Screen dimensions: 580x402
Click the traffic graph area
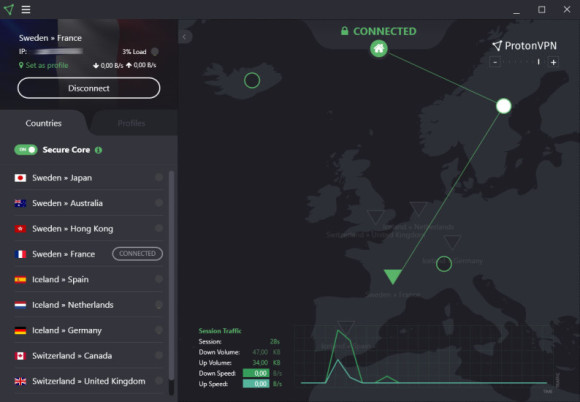click(425, 355)
